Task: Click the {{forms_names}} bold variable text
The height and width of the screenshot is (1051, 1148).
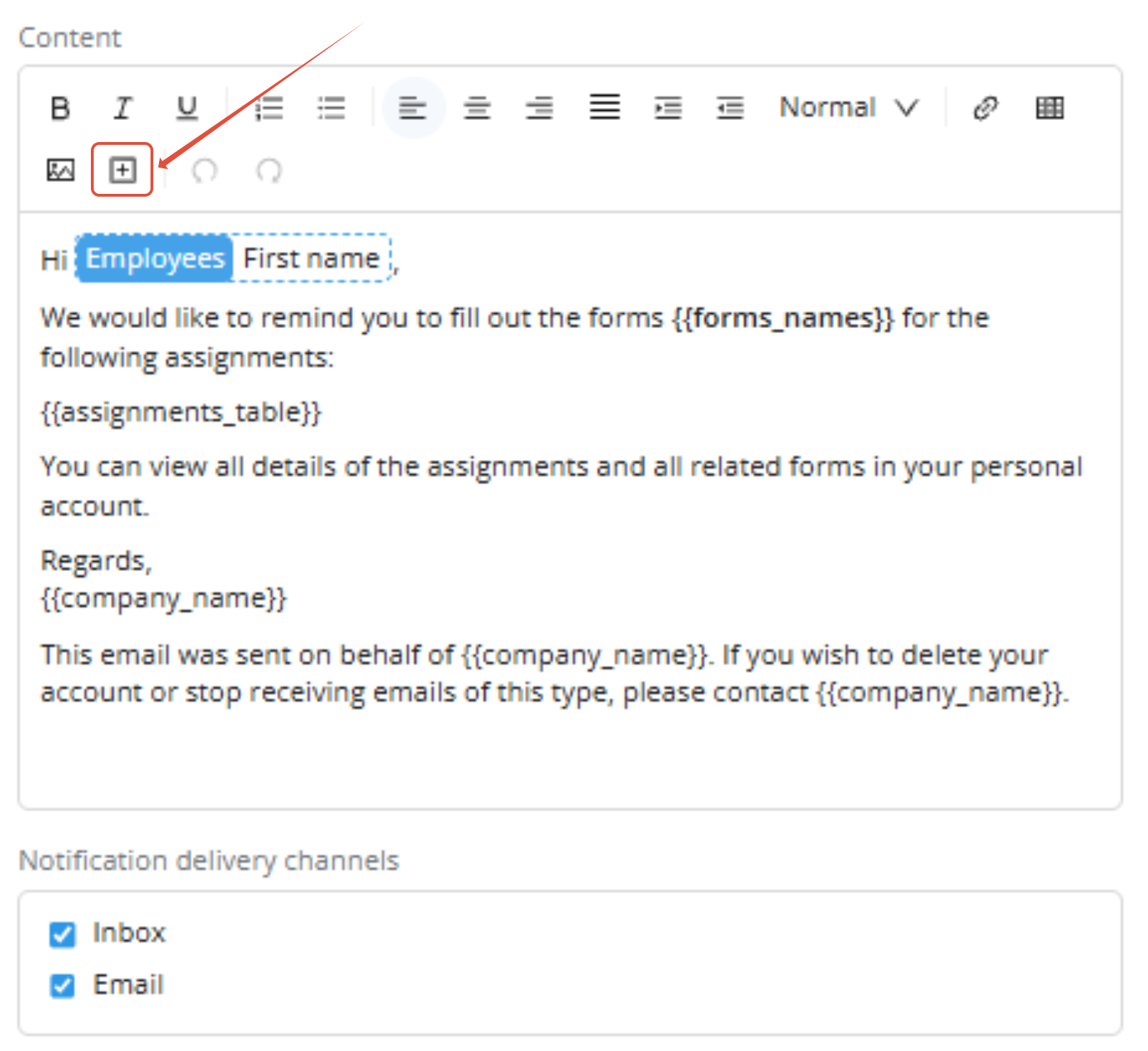Action: pyautogui.click(x=783, y=318)
